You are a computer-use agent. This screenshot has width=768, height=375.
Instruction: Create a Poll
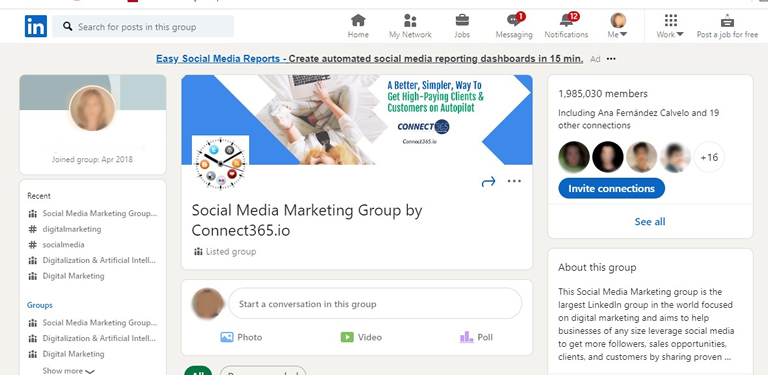tap(477, 337)
